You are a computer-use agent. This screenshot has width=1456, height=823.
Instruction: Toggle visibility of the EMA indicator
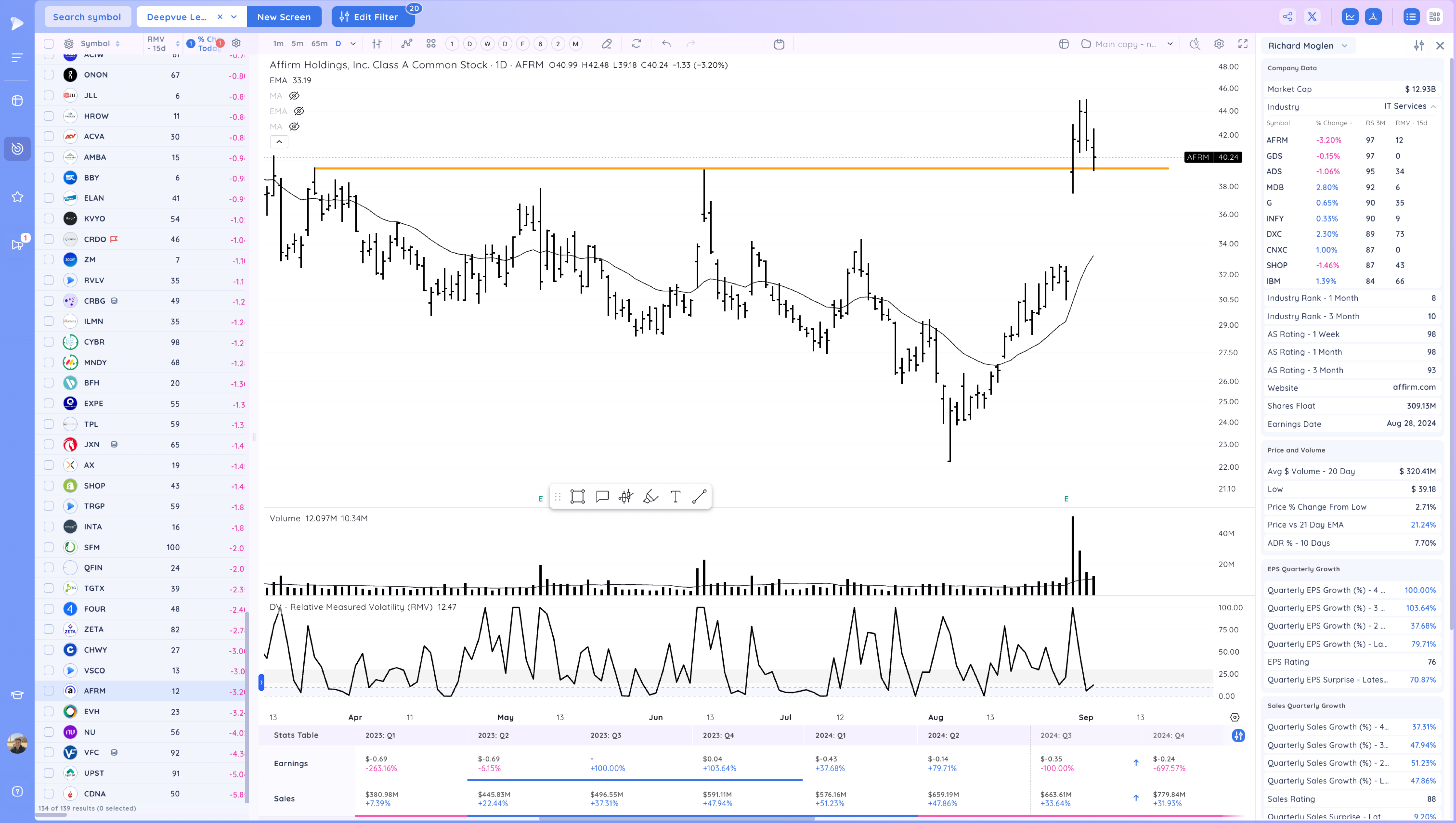[294, 111]
